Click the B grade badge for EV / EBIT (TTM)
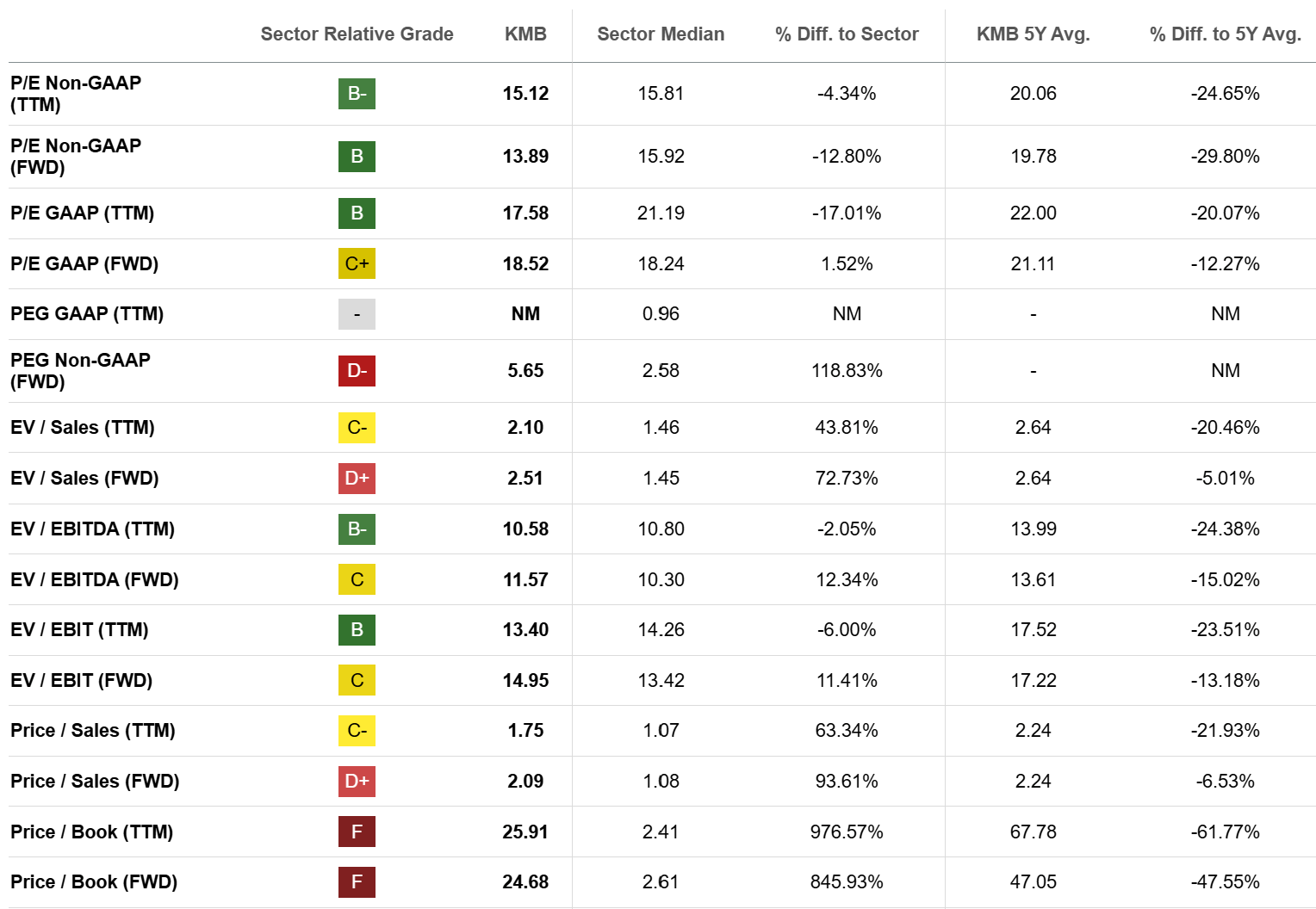 tap(357, 630)
